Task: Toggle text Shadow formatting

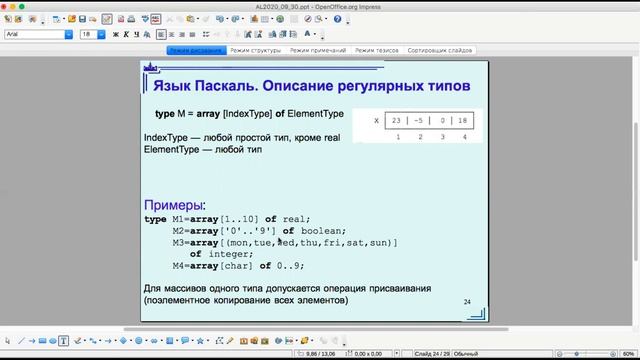Action: (x=147, y=35)
